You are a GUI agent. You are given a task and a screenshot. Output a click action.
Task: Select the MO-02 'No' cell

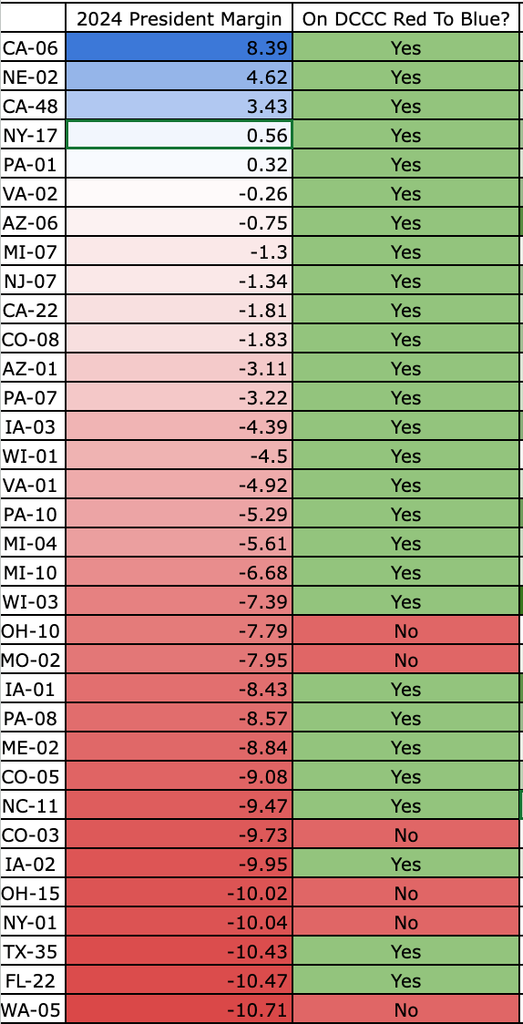point(405,660)
